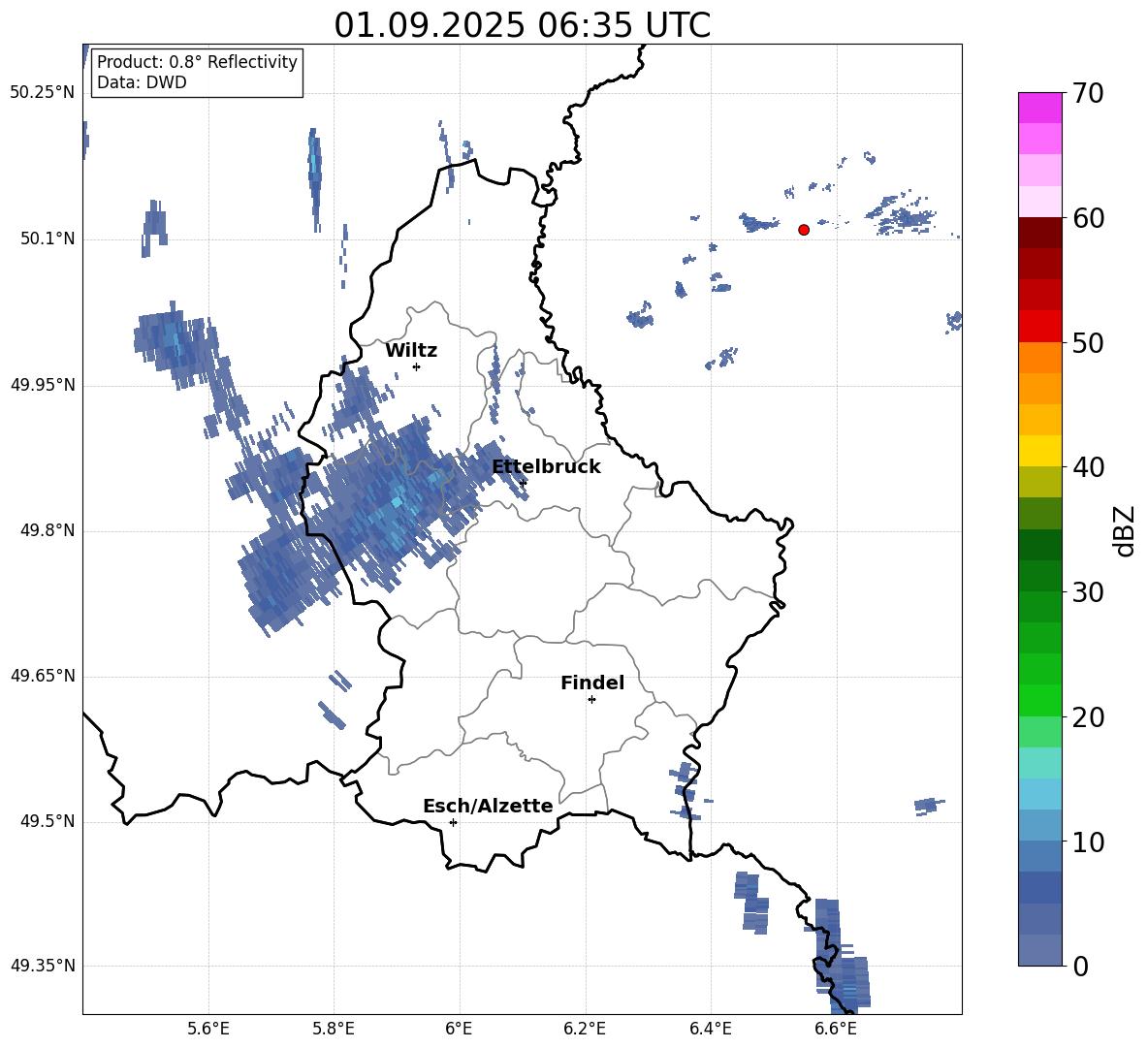The height and width of the screenshot is (1048, 1148).
Task: Click the red radar marker dot
Action: (x=804, y=230)
